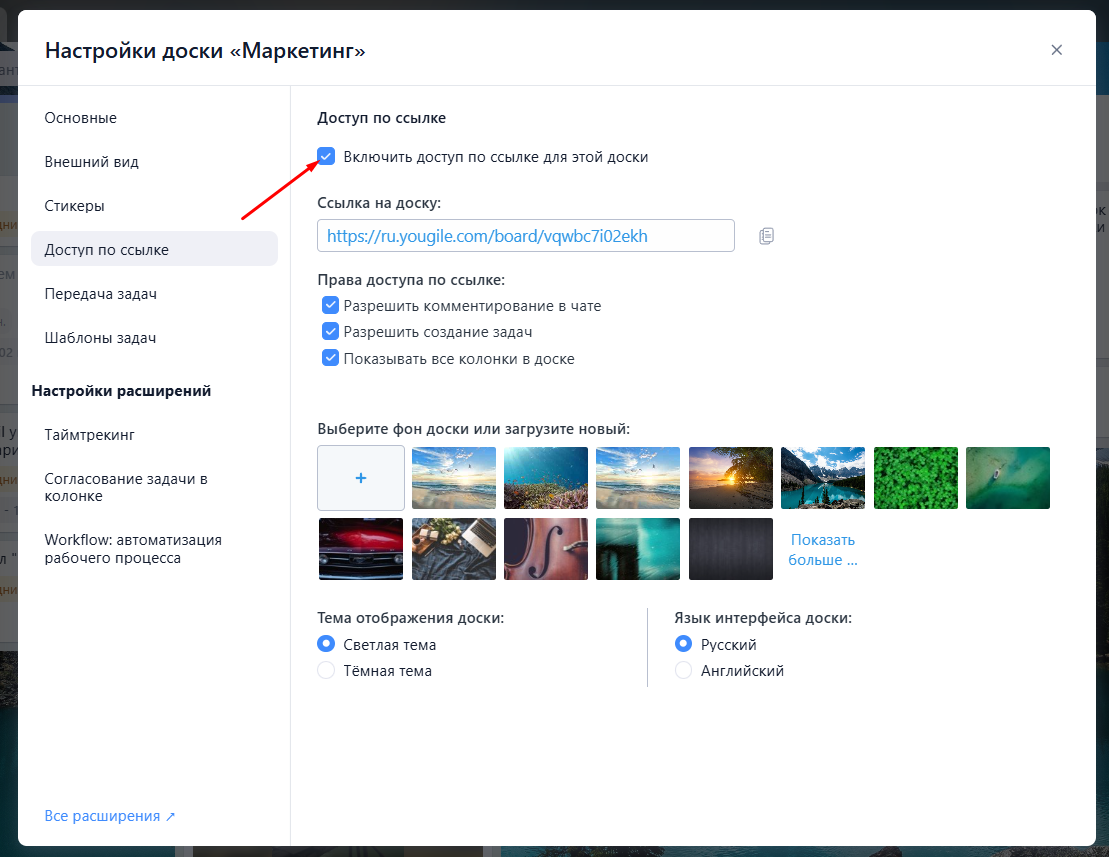Select the 'Светлая тема' radio button

point(326,643)
